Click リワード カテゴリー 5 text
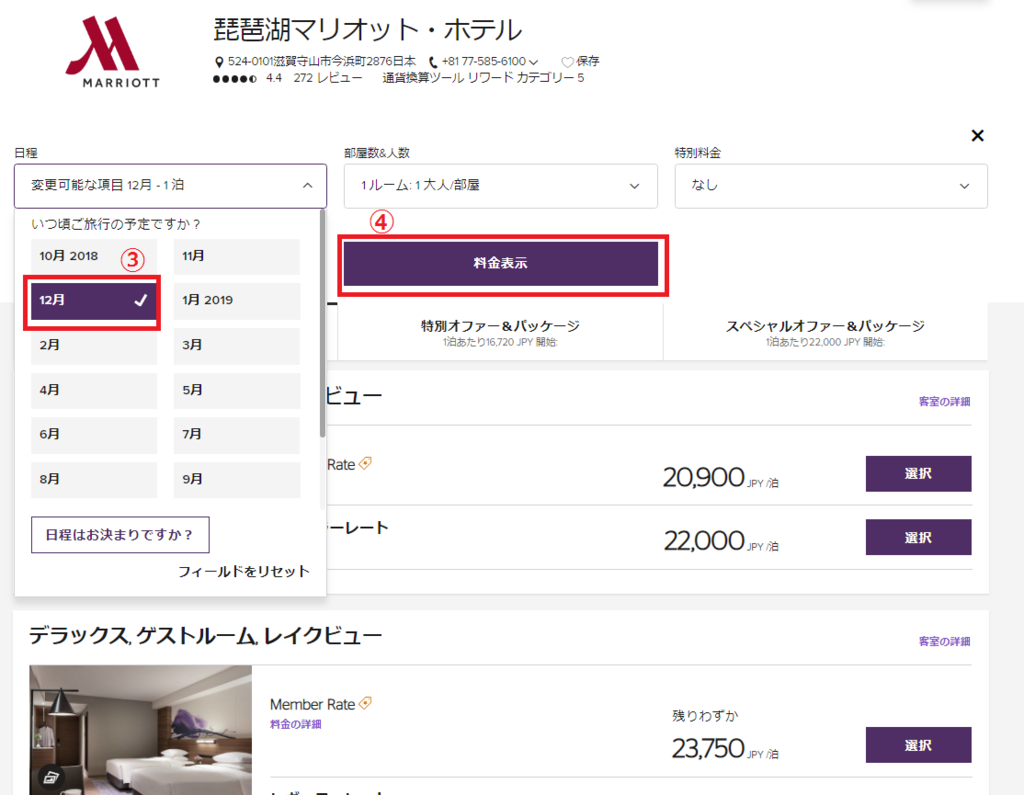 click(x=526, y=78)
